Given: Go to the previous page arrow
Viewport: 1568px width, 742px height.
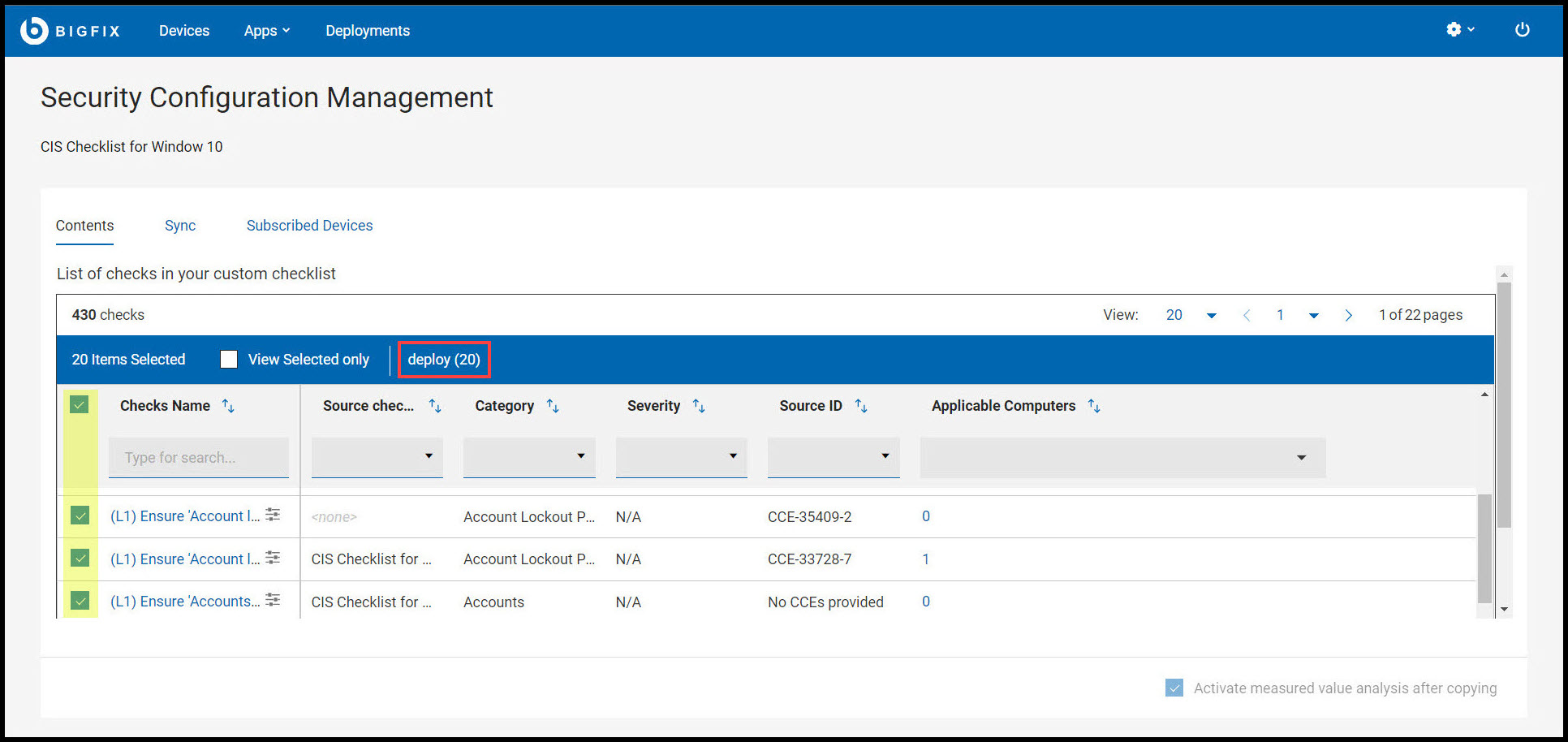Looking at the screenshot, I should tap(1247, 315).
